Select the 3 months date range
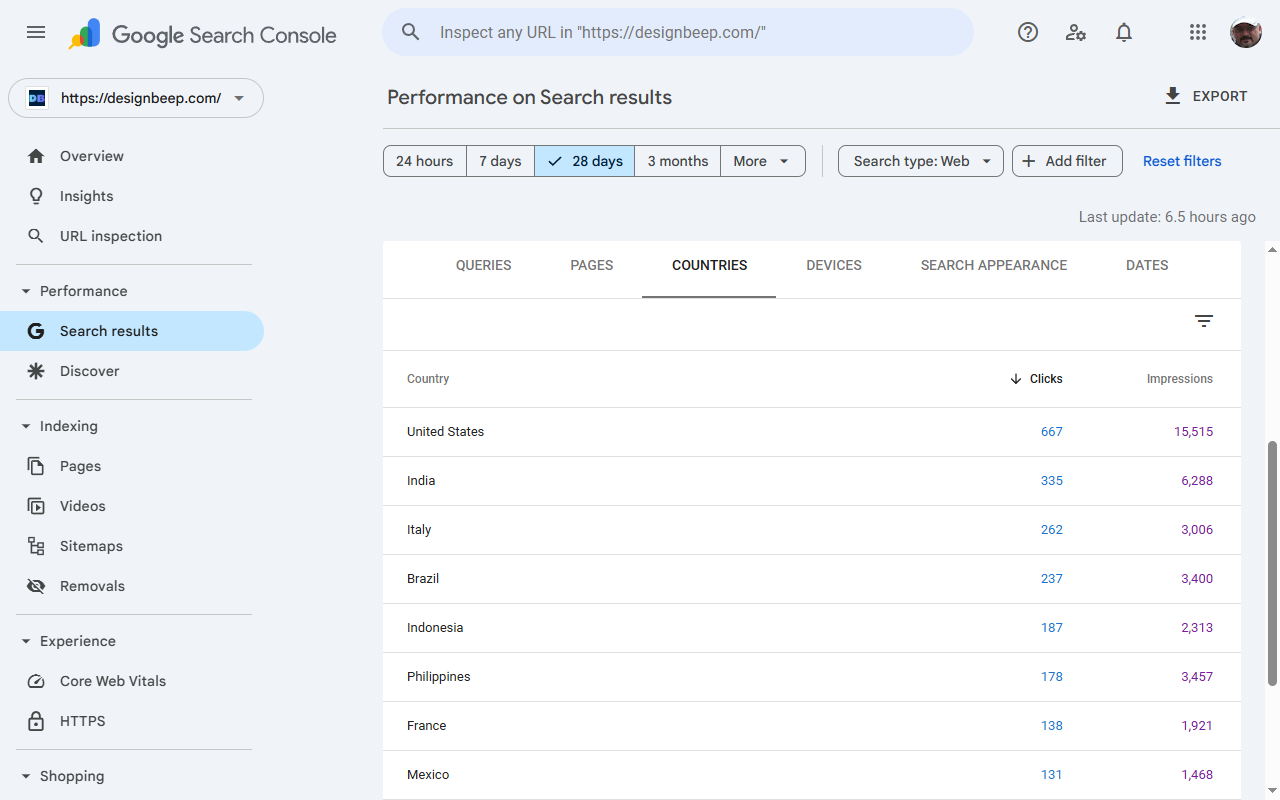The width and height of the screenshot is (1280, 800). coord(677,161)
